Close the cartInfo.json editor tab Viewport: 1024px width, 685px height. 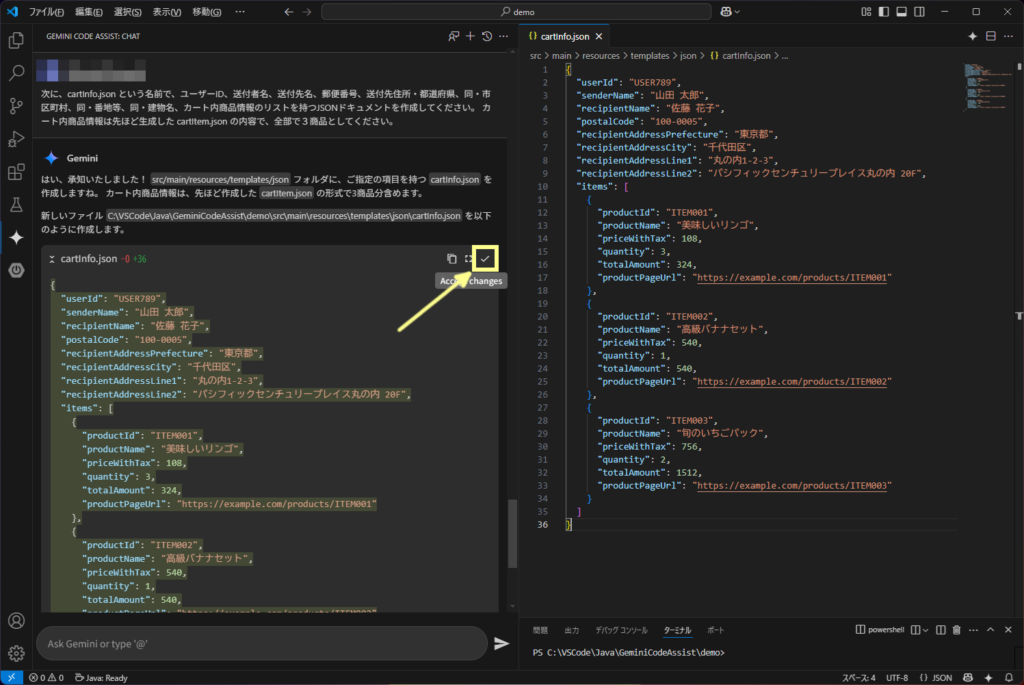pos(599,37)
